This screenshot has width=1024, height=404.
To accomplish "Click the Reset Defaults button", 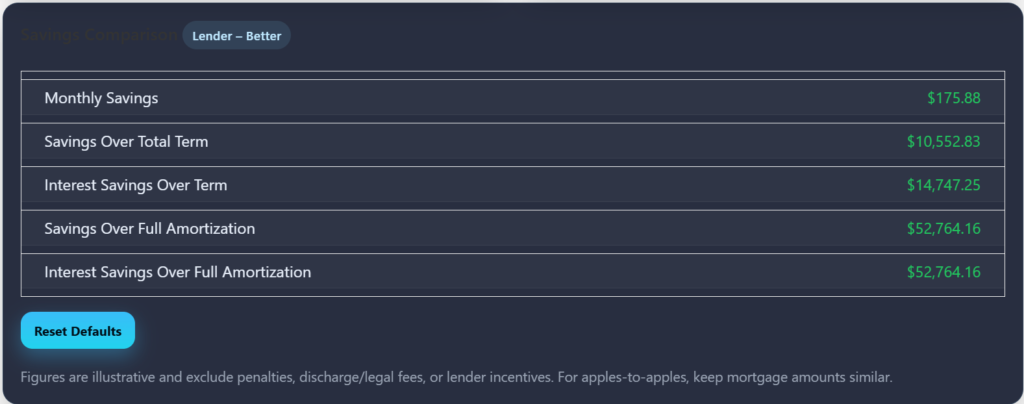I will (x=78, y=331).
